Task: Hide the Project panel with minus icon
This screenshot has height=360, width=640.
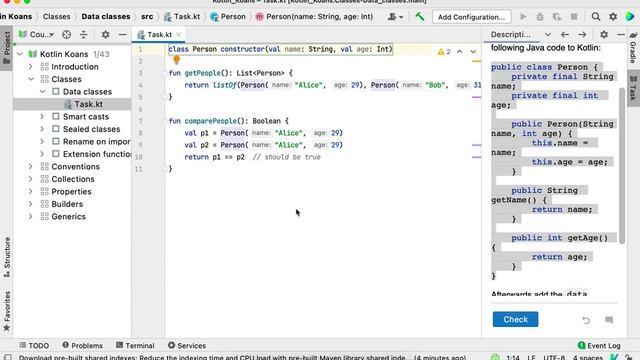Action: [122, 35]
